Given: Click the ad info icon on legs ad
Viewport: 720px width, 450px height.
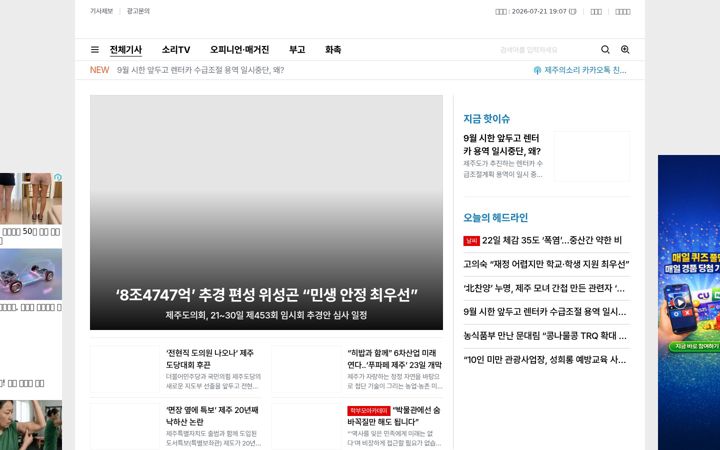Looking at the screenshot, I should [x=58, y=177].
